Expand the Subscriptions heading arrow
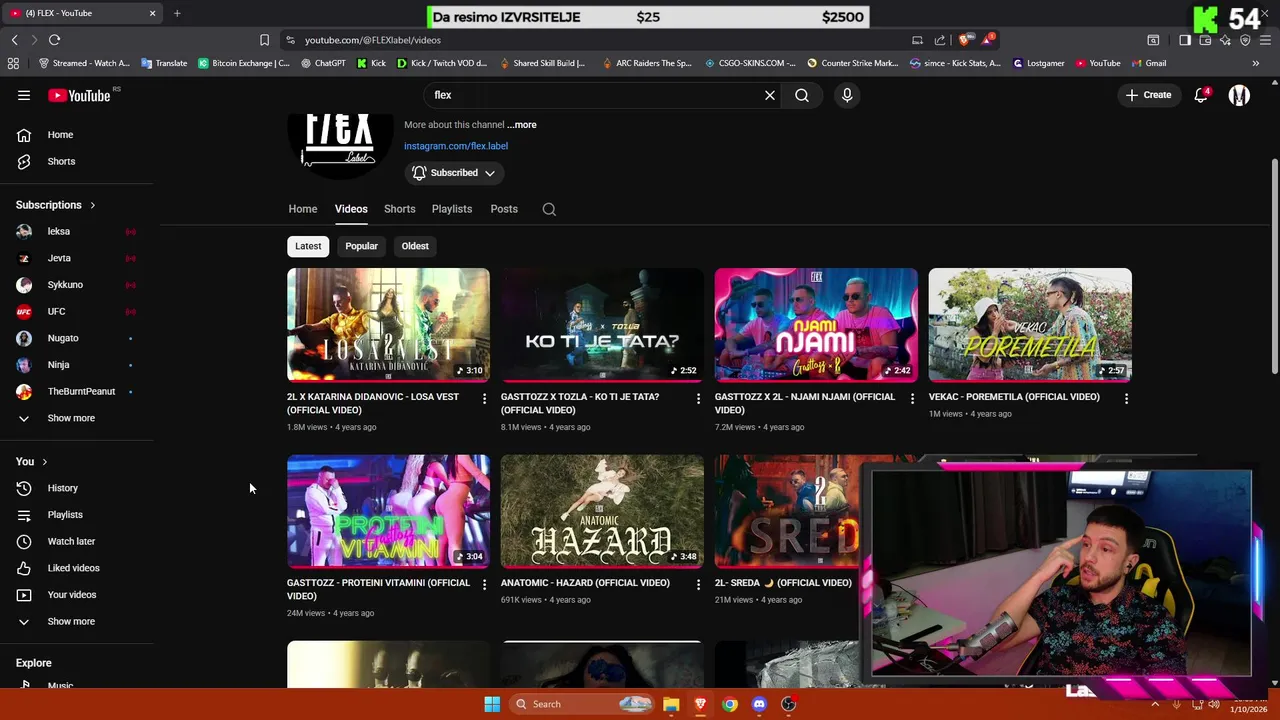The image size is (1280, 720). (x=92, y=205)
